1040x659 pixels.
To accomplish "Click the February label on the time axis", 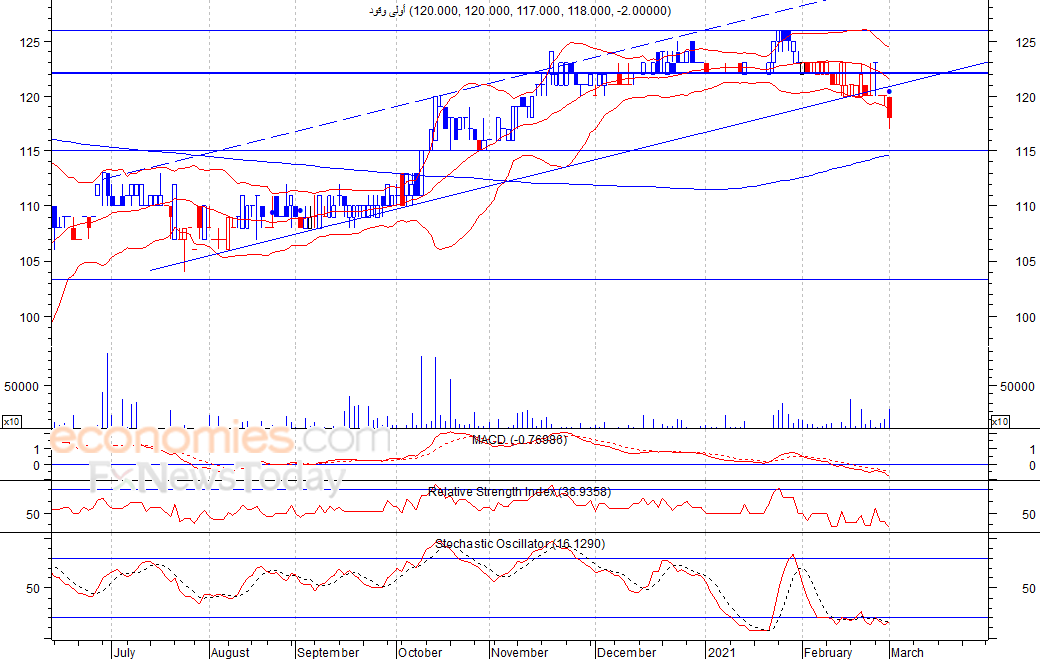I will (828, 652).
